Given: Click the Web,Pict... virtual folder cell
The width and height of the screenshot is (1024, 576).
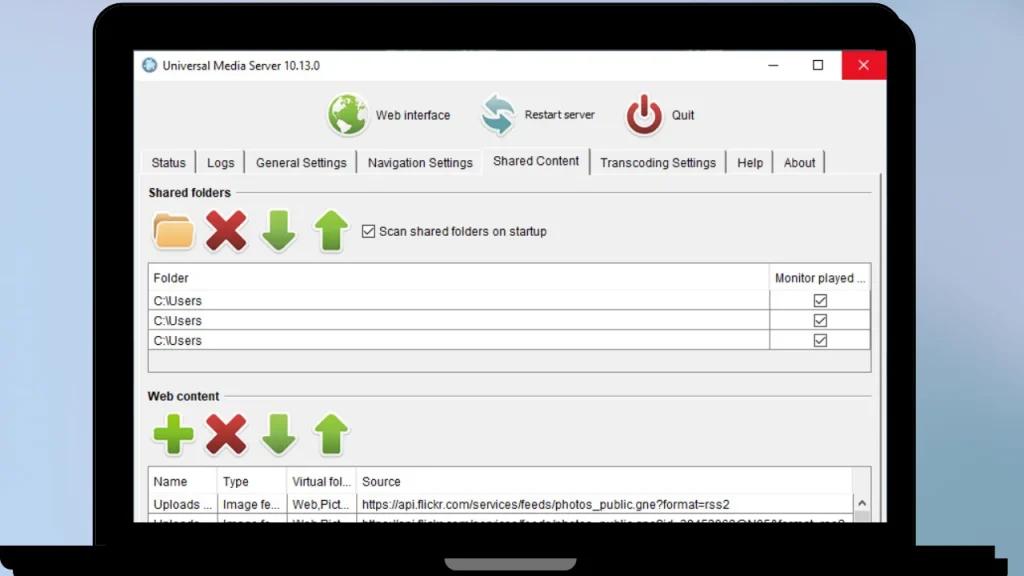Looking at the screenshot, I should tap(321, 504).
